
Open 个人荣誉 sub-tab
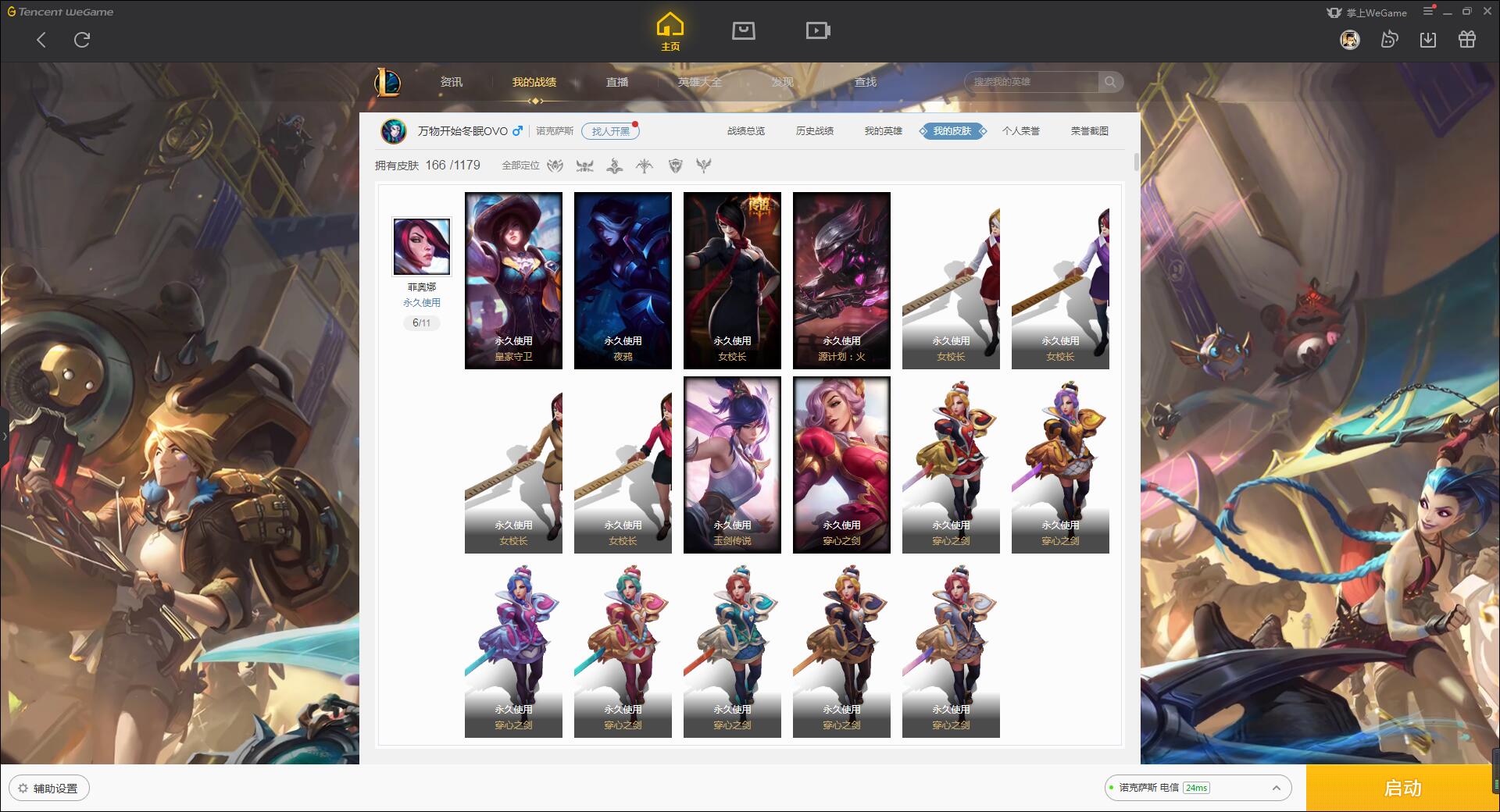pyautogui.click(x=1021, y=131)
